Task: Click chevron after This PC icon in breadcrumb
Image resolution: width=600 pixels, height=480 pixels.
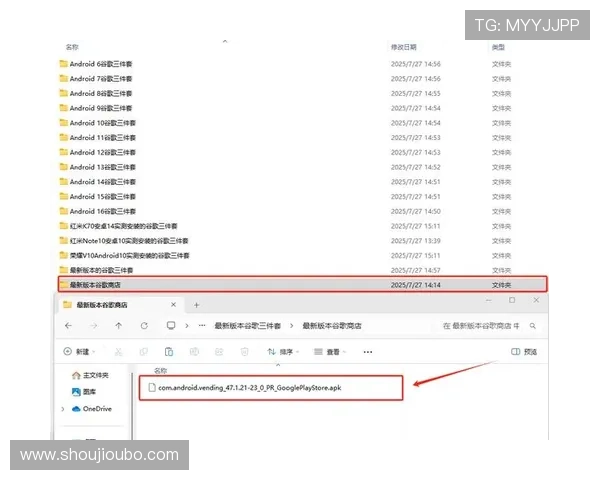Action: pyautogui.click(x=187, y=326)
